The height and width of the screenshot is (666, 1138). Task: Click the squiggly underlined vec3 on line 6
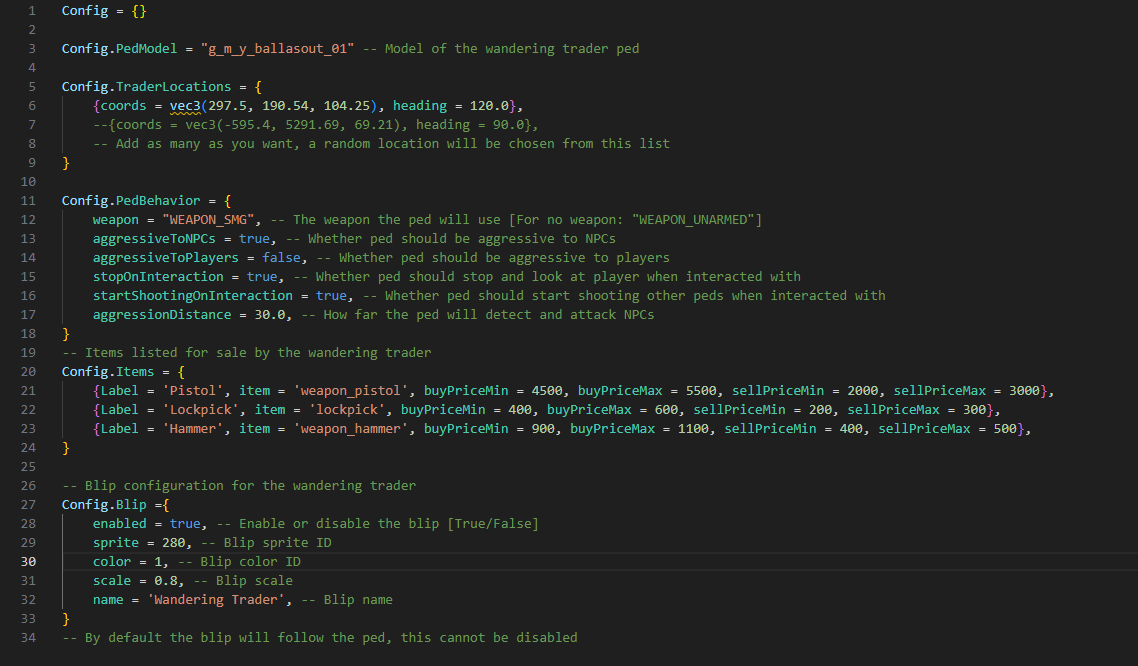click(185, 106)
